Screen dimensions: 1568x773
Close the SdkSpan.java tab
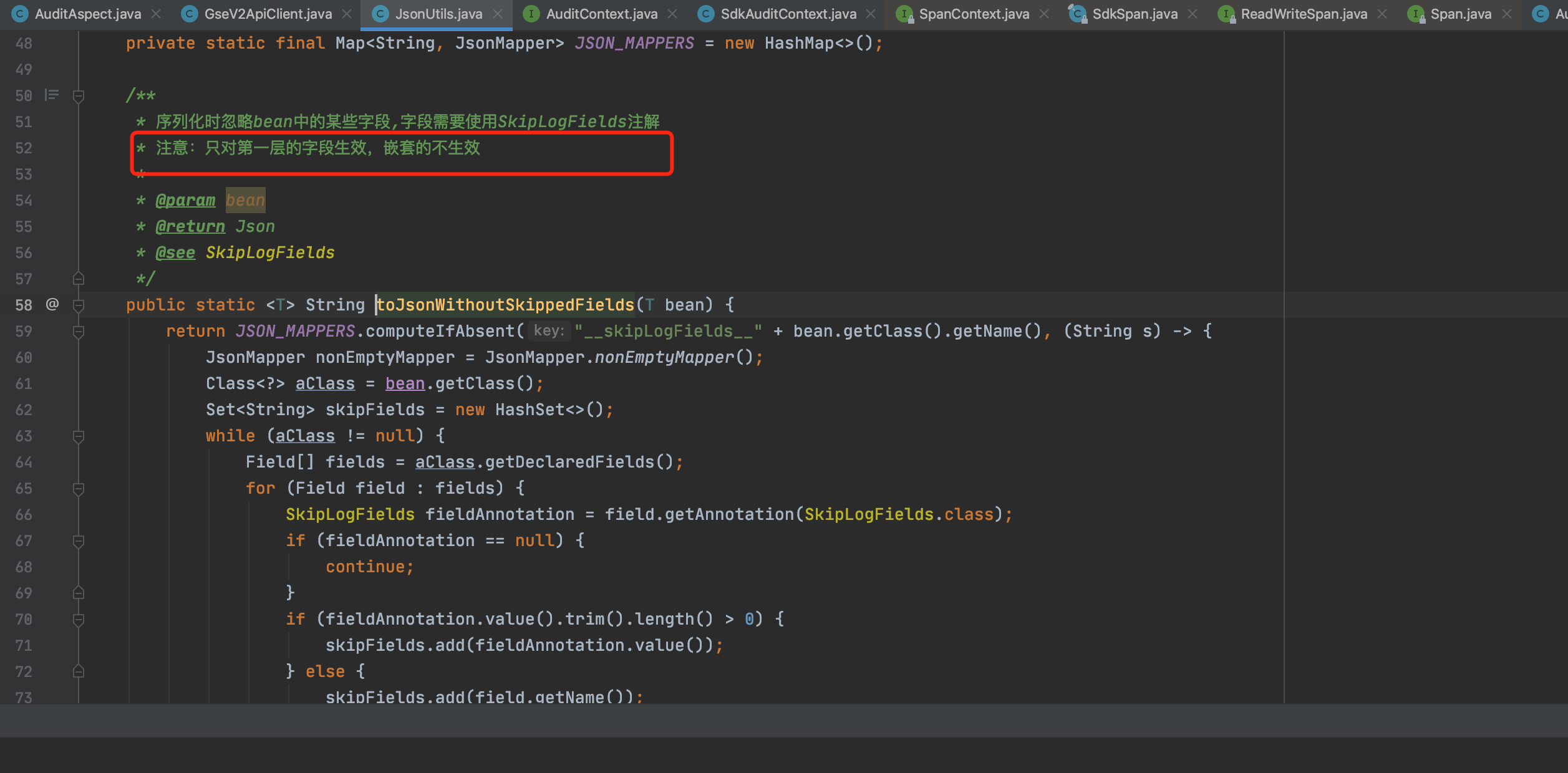(1193, 13)
